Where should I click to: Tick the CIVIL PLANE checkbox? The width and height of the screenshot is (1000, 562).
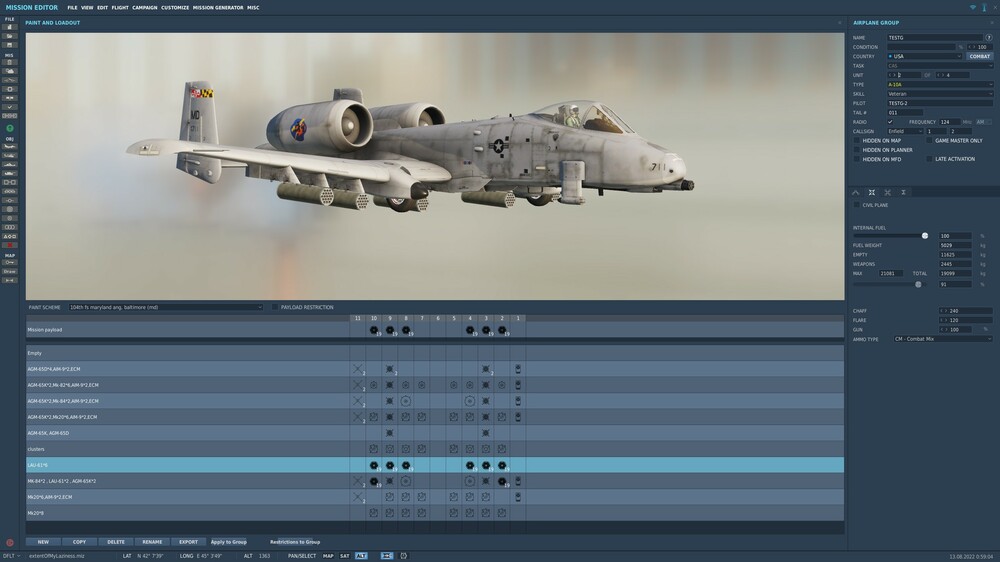pyautogui.click(x=857, y=205)
